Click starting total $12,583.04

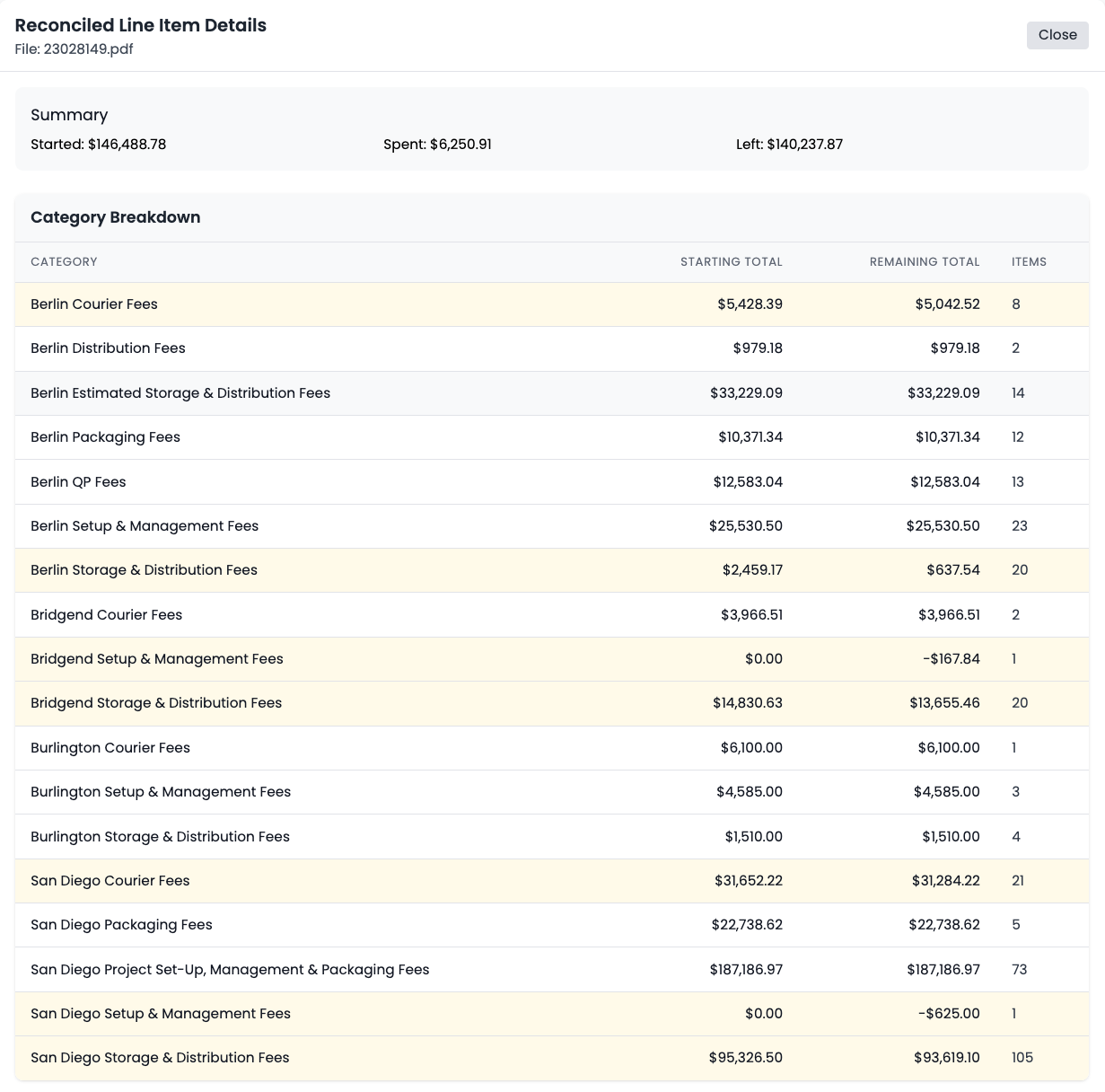coord(748,482)
